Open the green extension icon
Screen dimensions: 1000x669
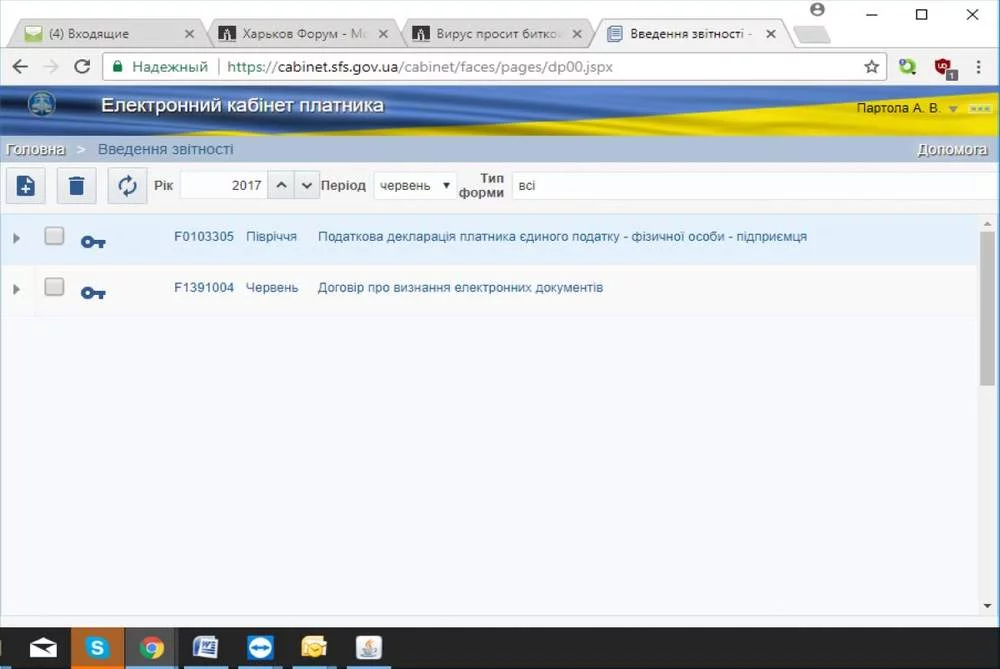coord(907,66)
